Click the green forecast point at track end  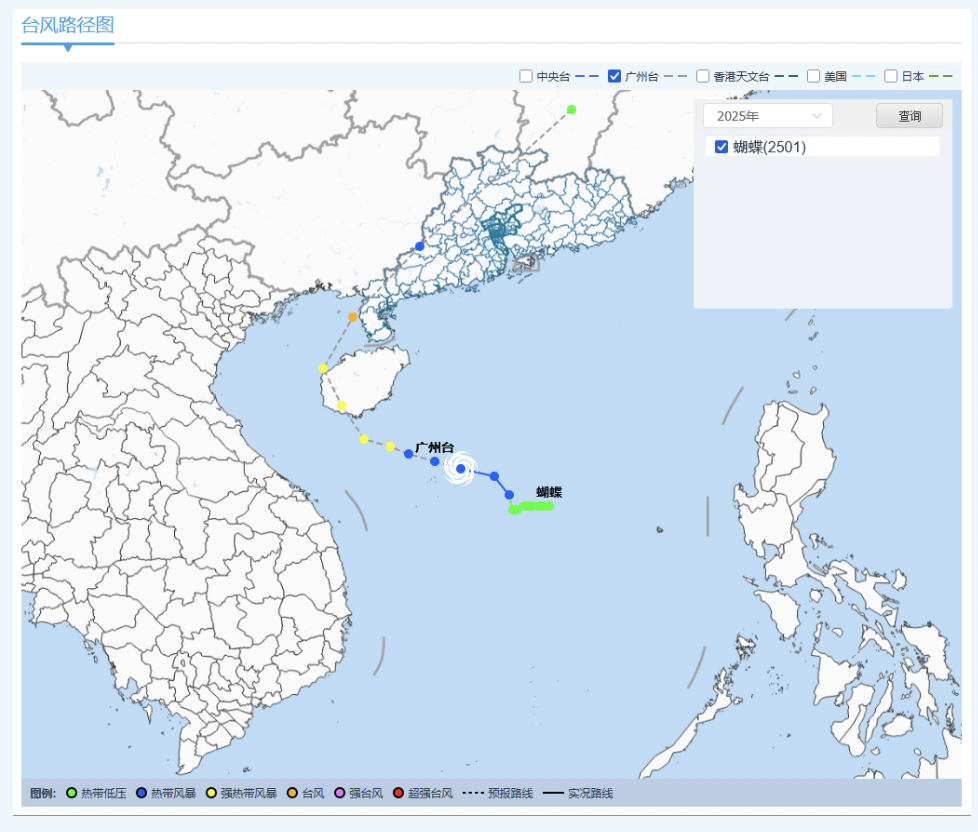pyautogui.click(x=571, y=110)
